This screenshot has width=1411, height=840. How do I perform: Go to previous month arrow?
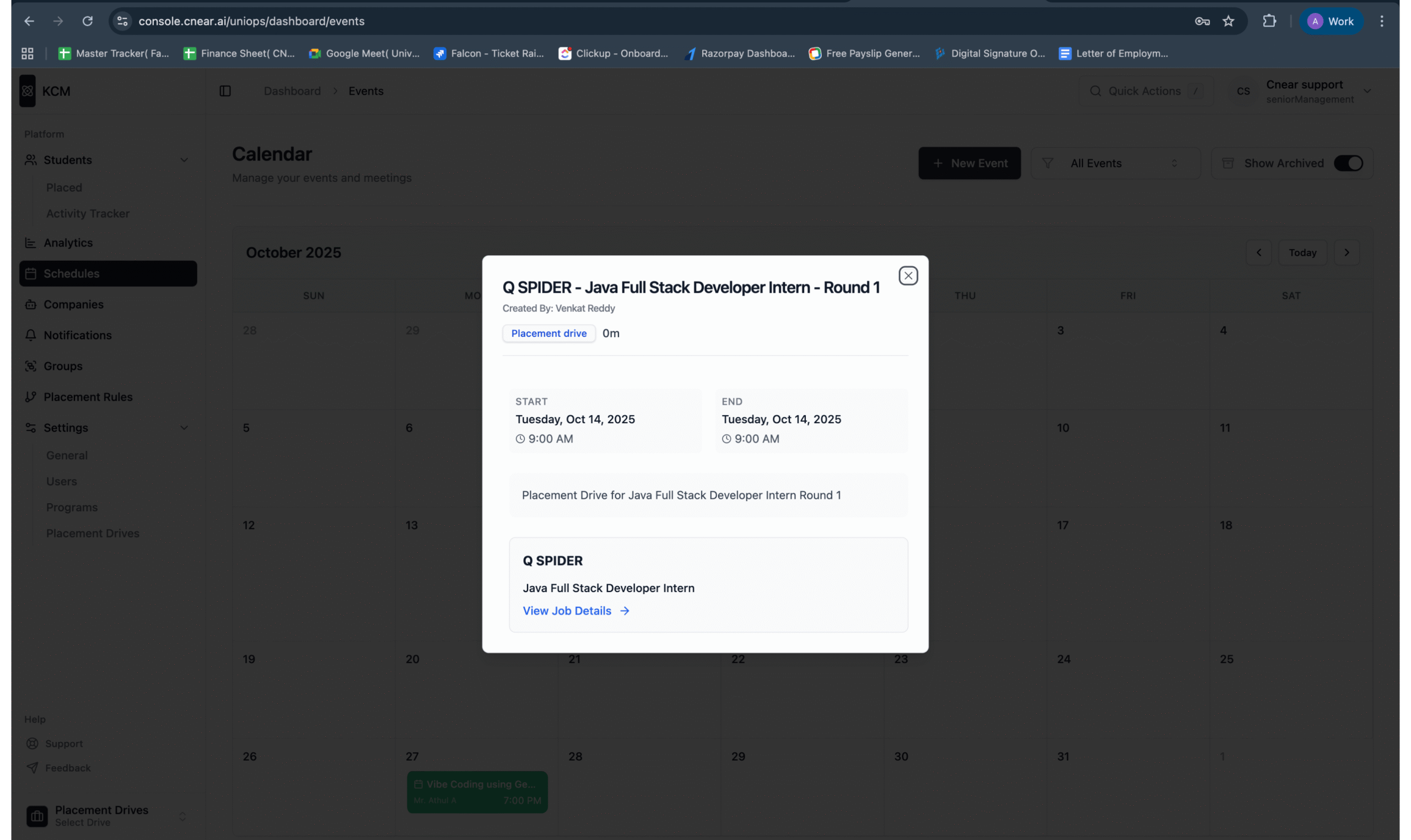pyautogui.click(x=1258, y=252)
